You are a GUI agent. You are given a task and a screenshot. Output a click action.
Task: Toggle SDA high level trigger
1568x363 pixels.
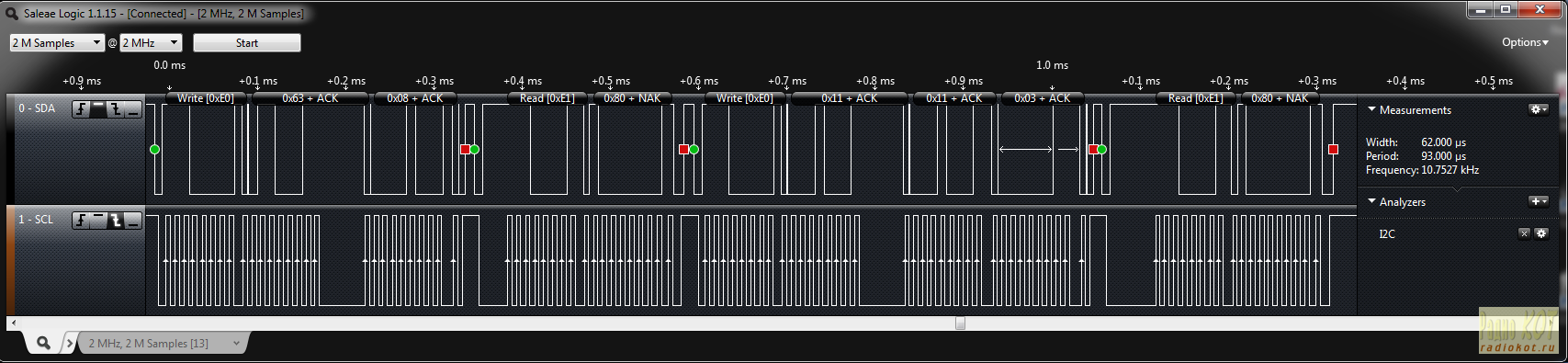coord(98,110)
